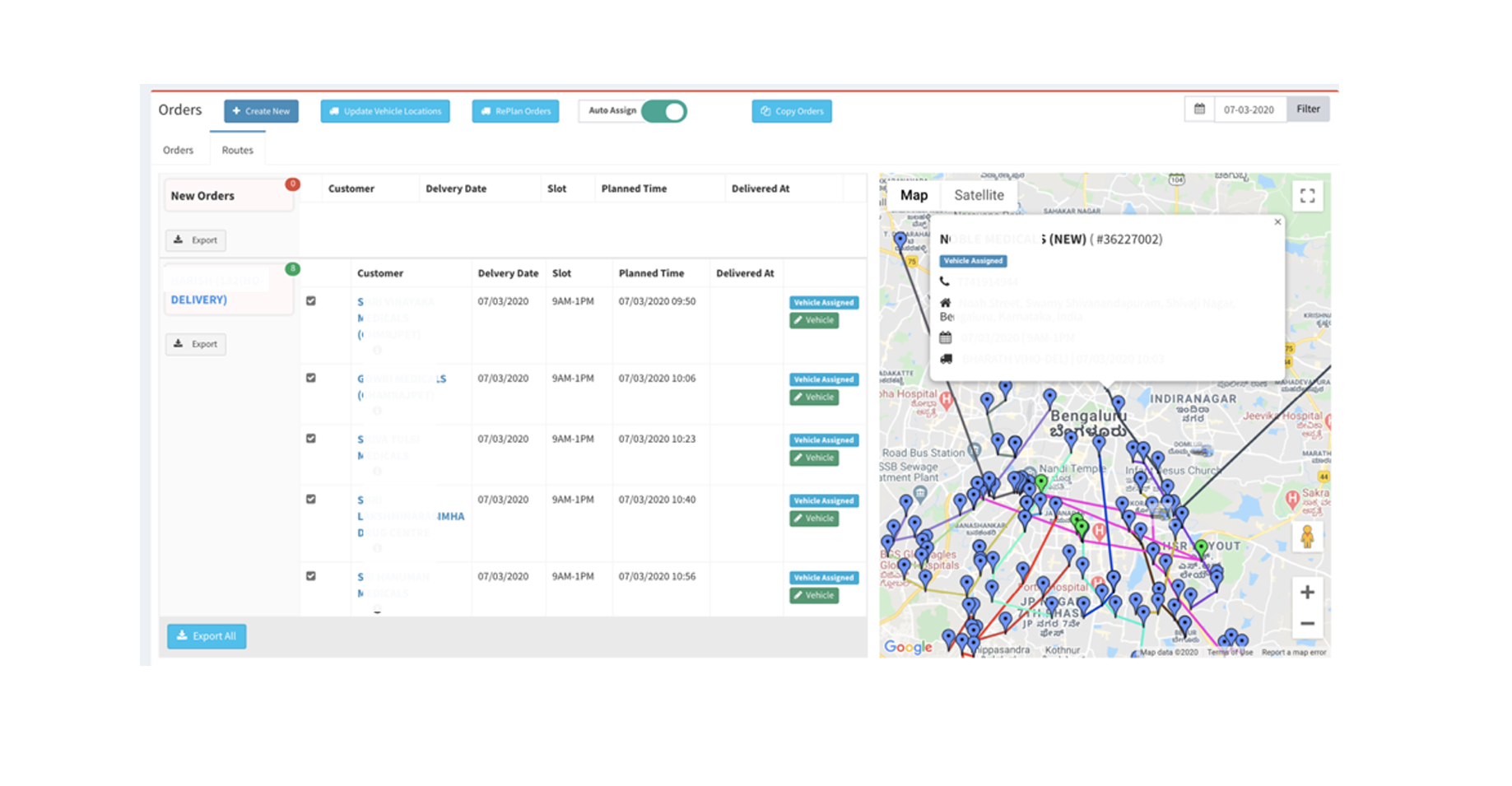Update Vehicle Locations button
Screen dimensions: 1512x786
[385, 111]
